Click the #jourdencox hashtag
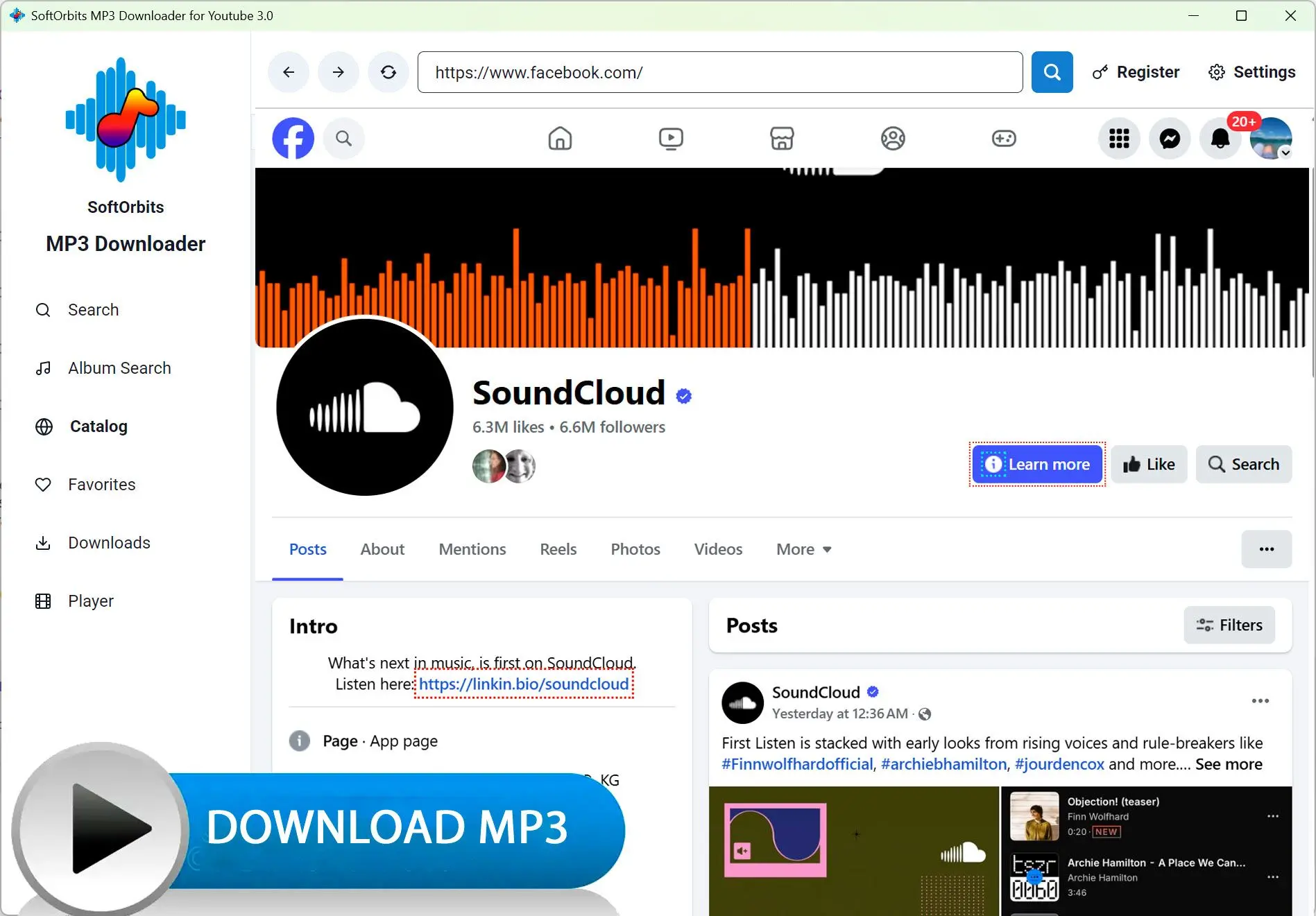Screen dimensions: 1316x916 tap(1059, 764)
